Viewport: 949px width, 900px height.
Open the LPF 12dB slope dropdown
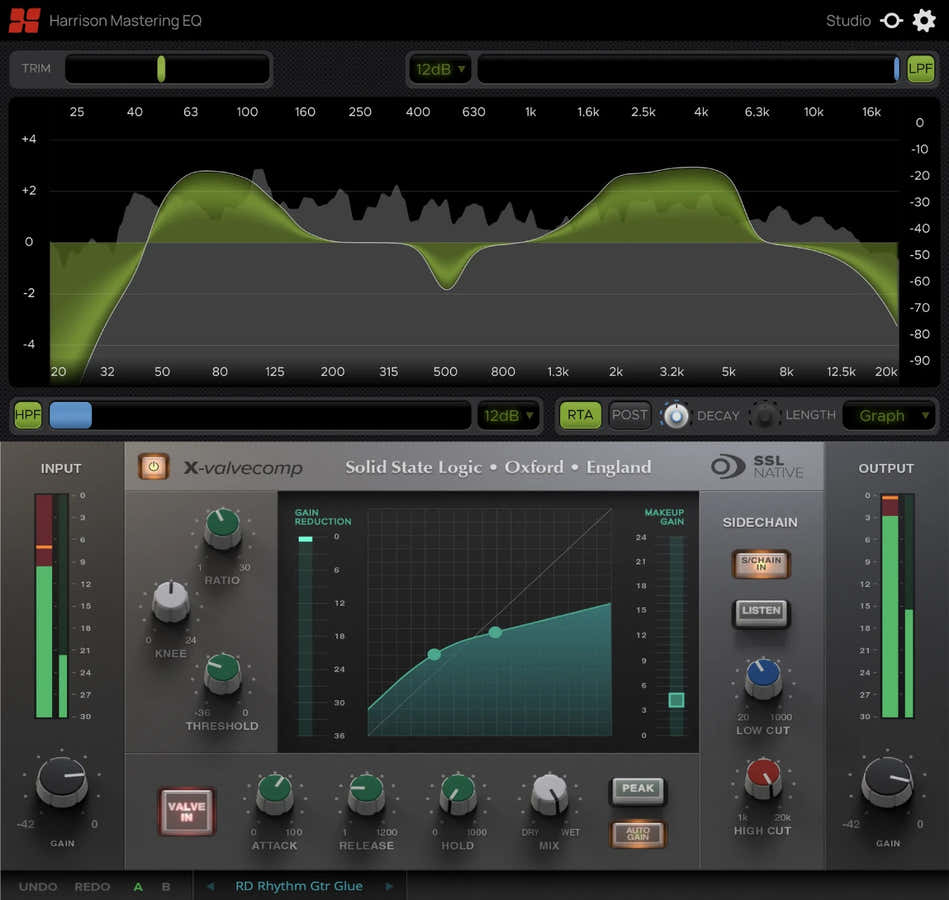[440, 69]
